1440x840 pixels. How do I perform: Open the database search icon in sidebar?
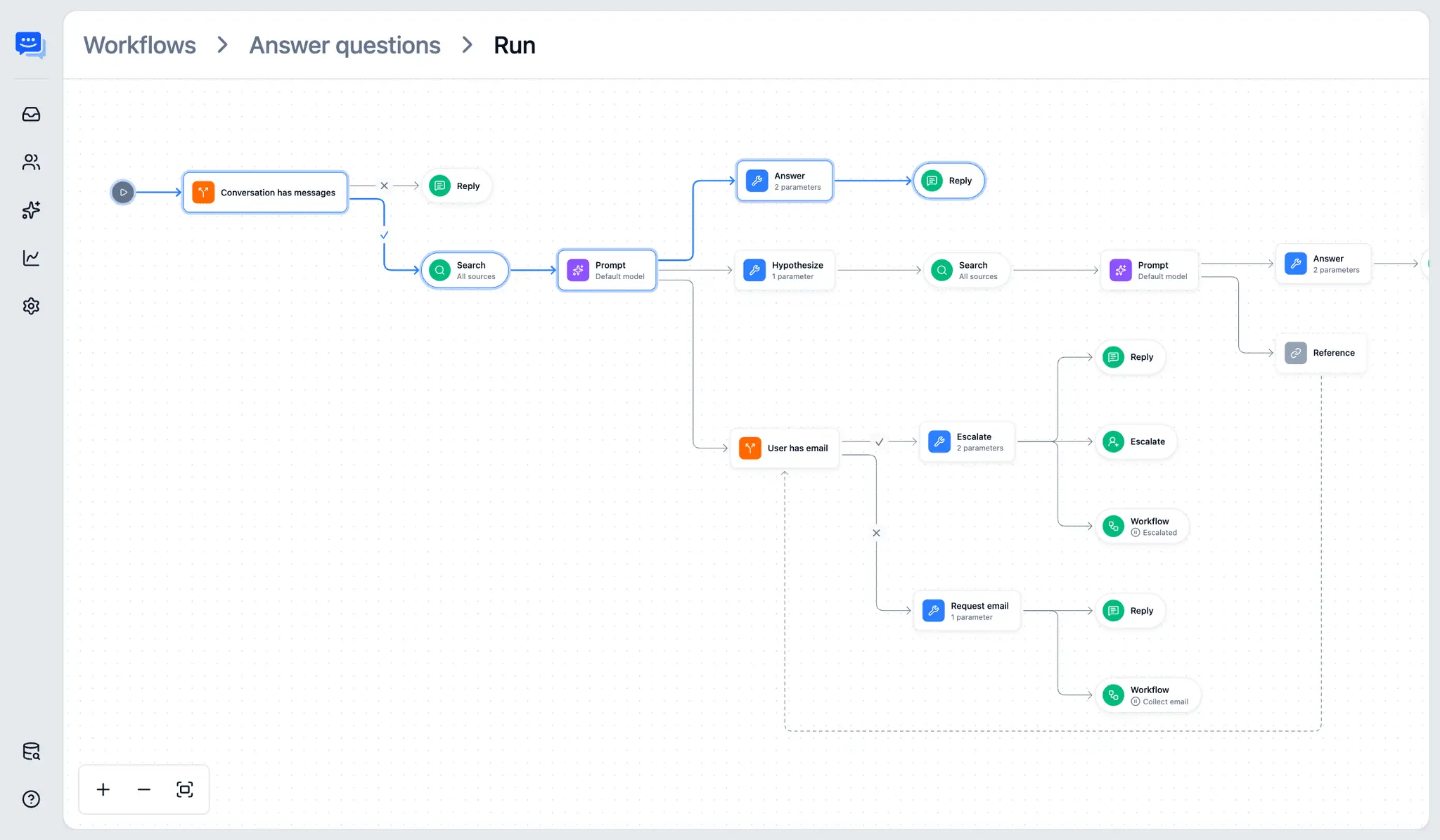coord(31,751)
